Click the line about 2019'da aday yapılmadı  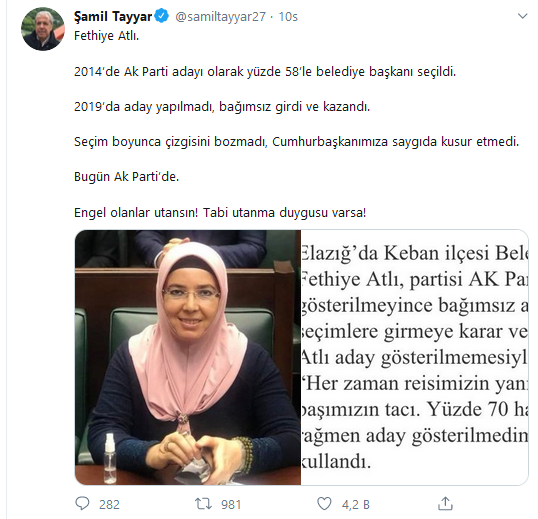[222, 107]
